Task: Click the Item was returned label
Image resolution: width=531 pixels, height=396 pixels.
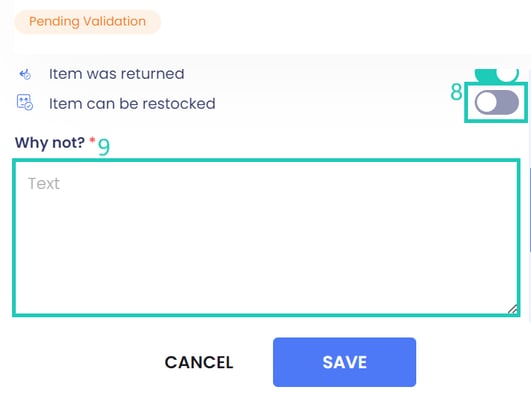Action: [116, 74]
